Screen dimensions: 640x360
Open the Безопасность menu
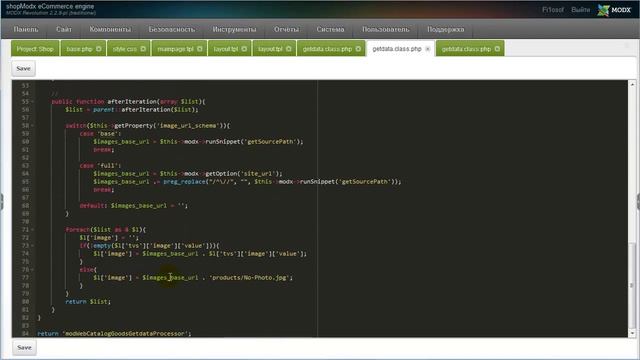[172, 29]
